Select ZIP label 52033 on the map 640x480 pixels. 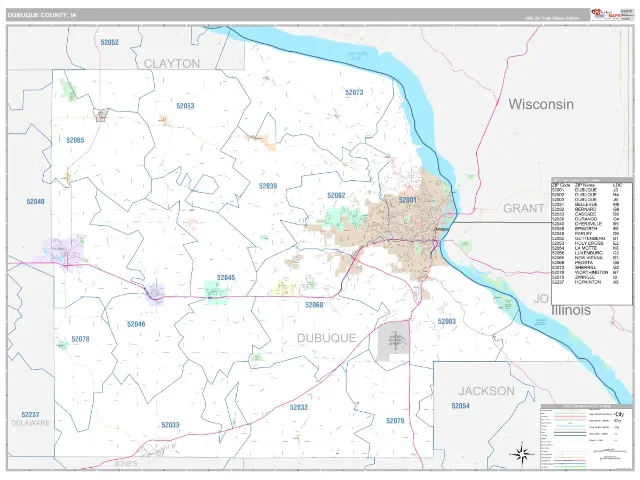170,425
